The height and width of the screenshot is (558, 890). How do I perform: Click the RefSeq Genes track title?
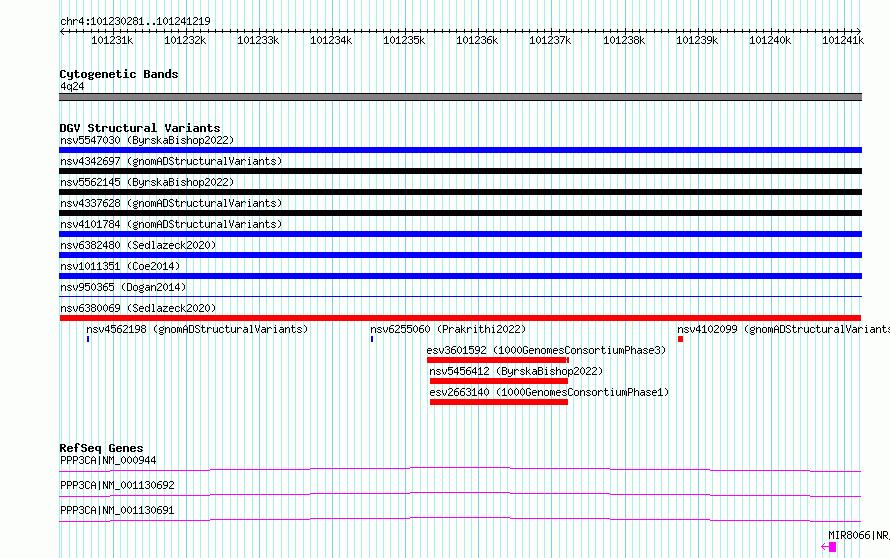pyautogui.click(x=101, y=448)
